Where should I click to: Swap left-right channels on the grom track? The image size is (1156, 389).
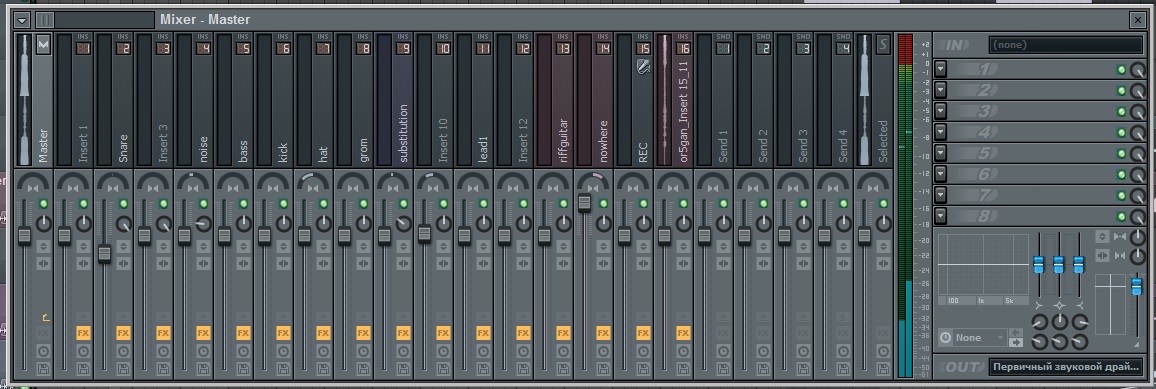click(363, 263)
